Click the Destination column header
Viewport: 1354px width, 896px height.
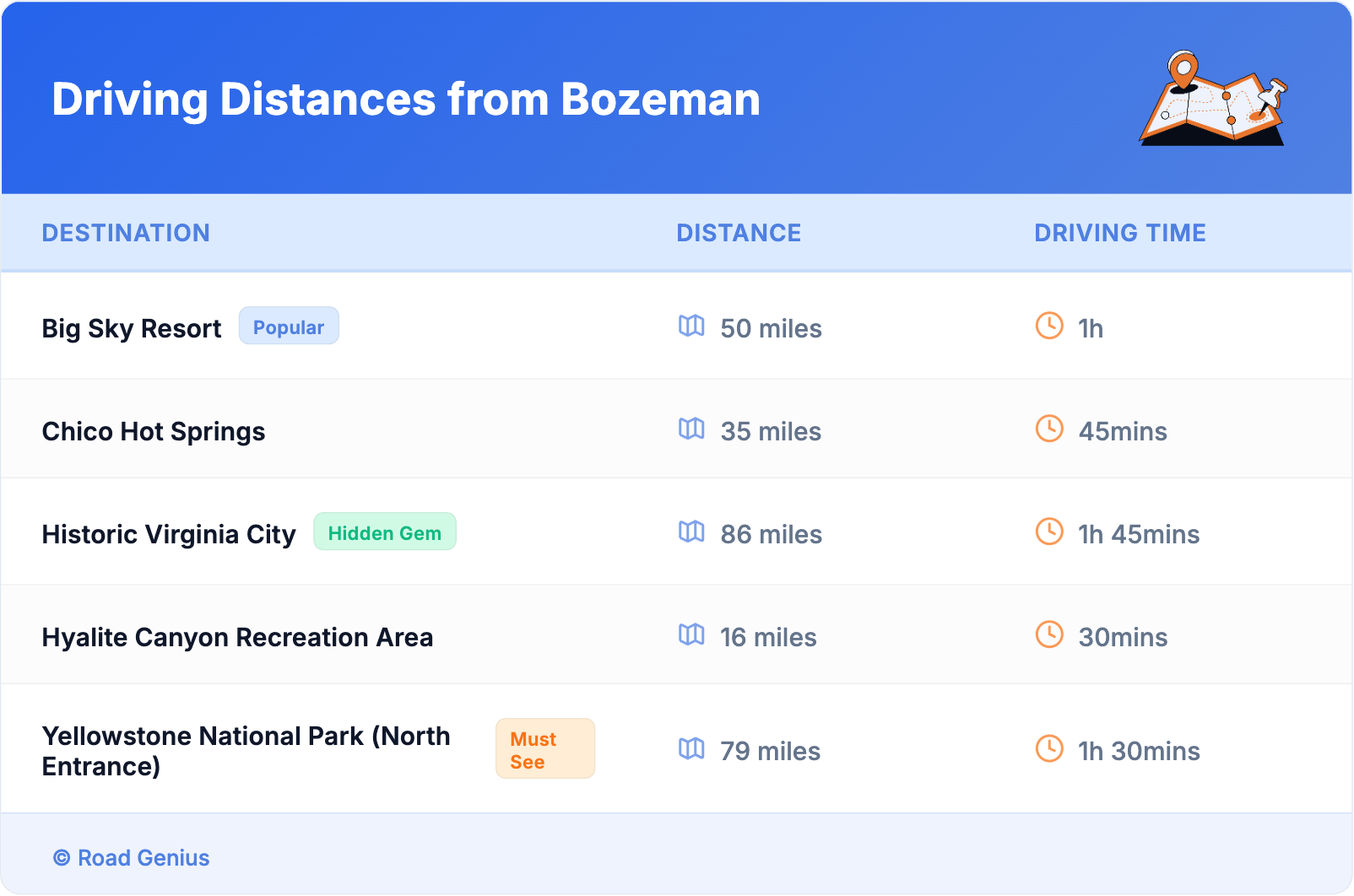point(126,233)
